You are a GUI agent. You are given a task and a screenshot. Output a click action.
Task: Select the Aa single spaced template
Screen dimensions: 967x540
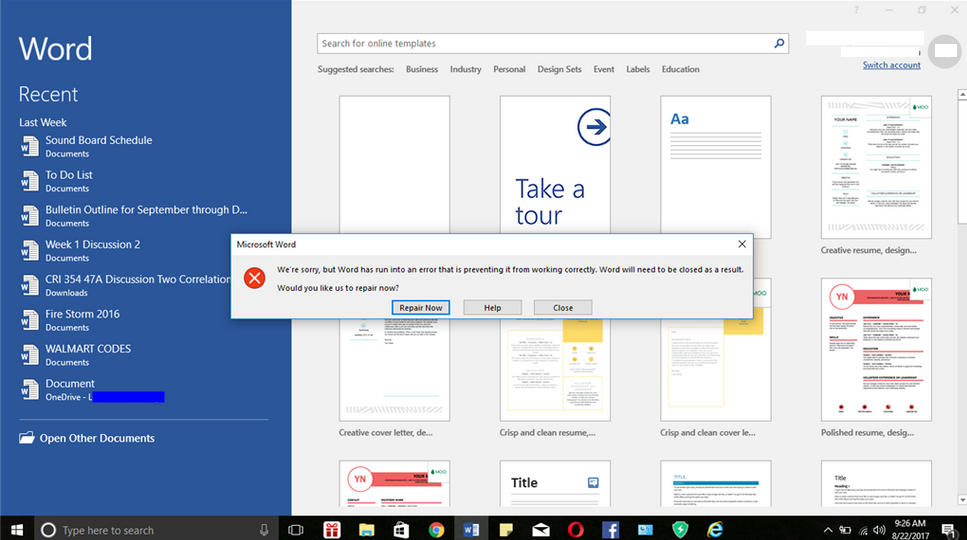pyautogui.click(x=715, y=165)
